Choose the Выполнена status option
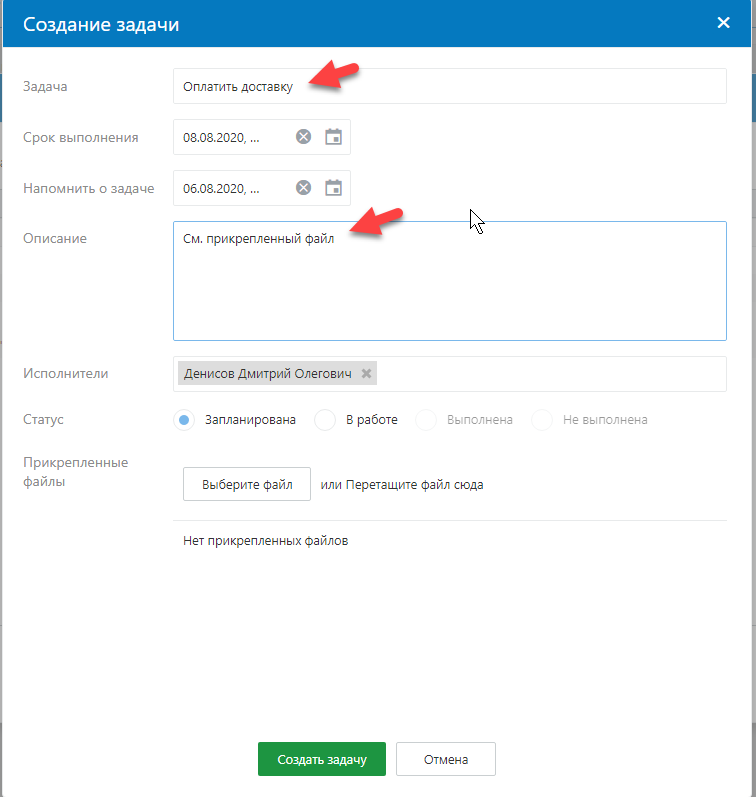This screenshot has height=797, width=756. (426, 420)
